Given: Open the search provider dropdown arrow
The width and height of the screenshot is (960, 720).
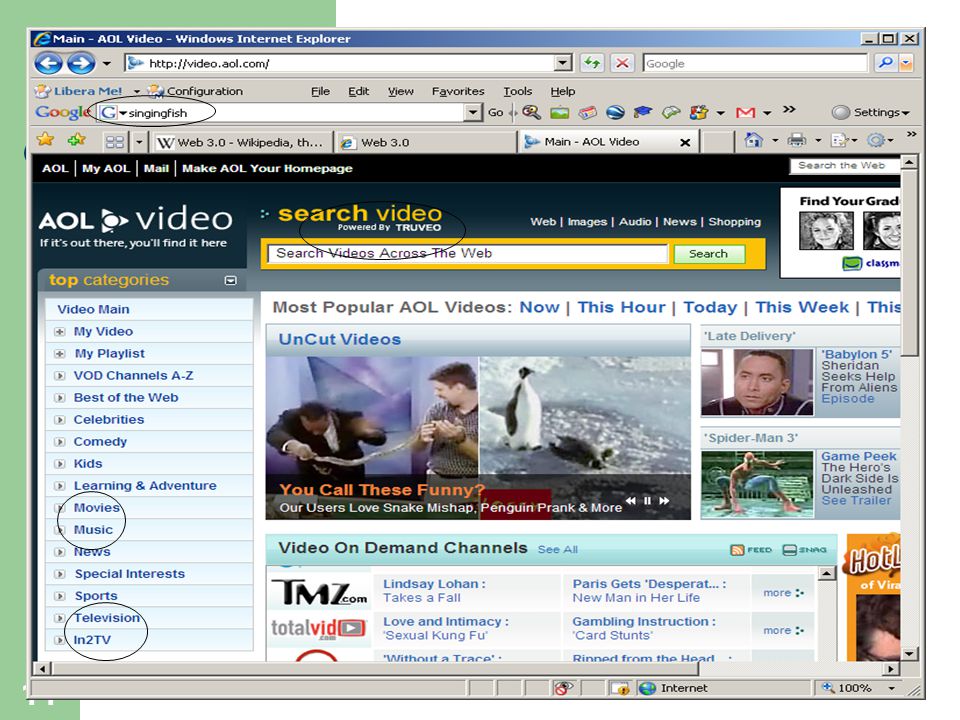Looking at the screenshot, I should coord(906,62).
